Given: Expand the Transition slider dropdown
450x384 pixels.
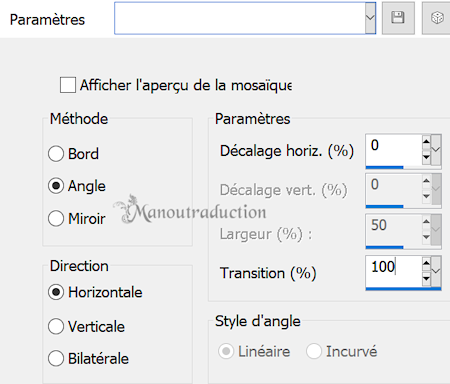Looking at the screenshot, I should coord(436,271).
